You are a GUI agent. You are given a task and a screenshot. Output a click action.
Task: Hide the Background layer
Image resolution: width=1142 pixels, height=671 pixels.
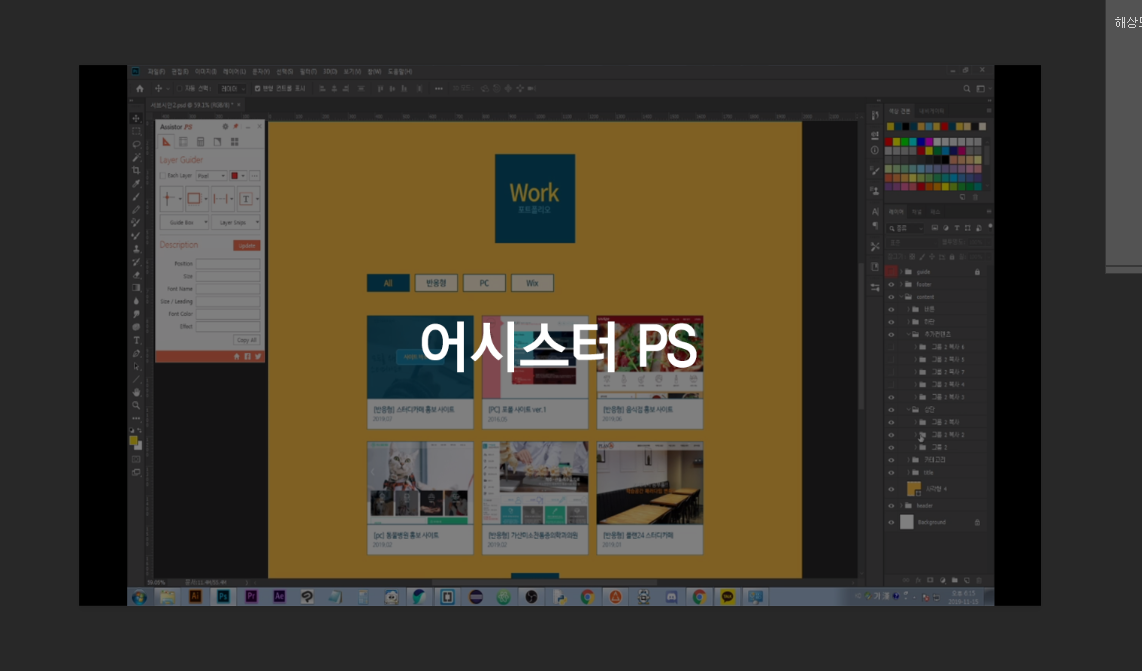tap(891, 522)
